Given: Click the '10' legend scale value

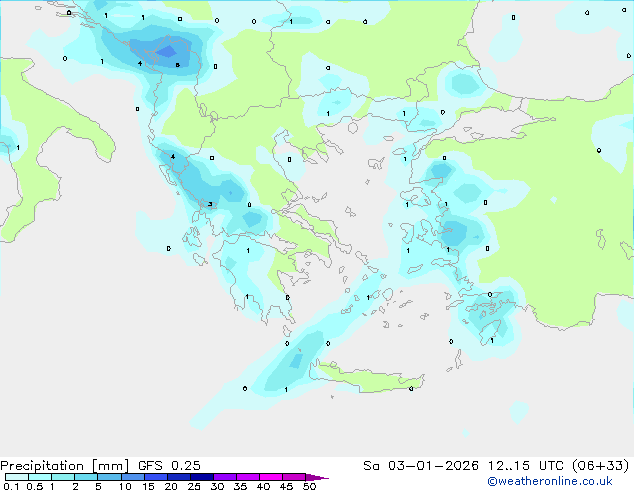Looking at the screenshot, I should point(125,486).
